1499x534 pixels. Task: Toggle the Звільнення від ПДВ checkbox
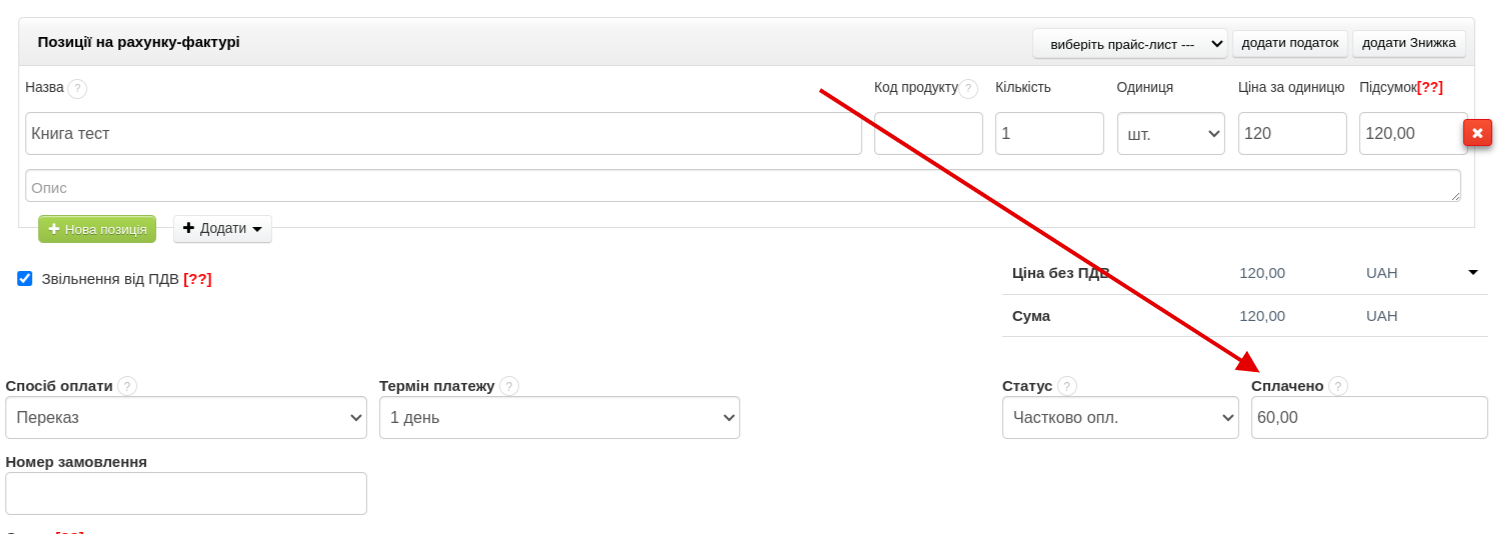pos(25,279)
